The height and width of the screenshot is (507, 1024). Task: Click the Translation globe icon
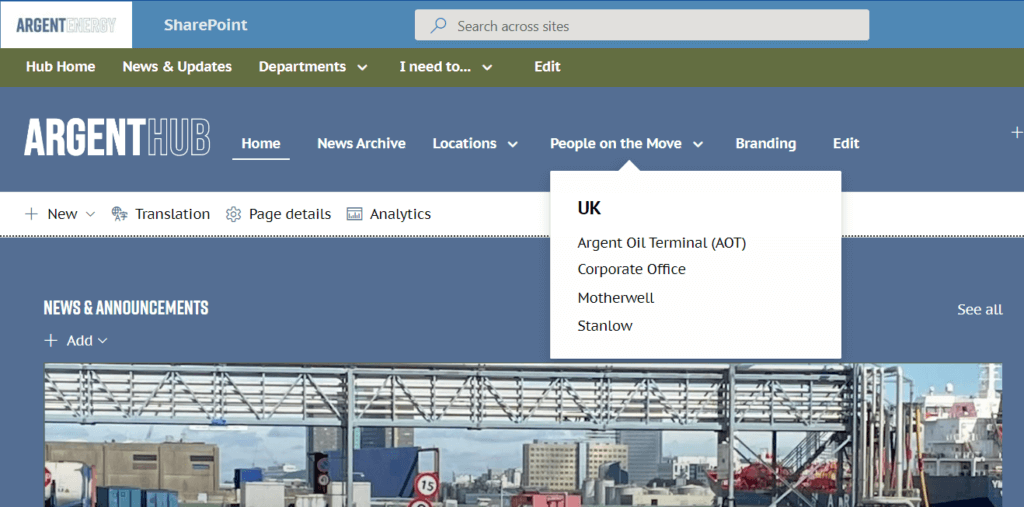(x=120, y=214)
